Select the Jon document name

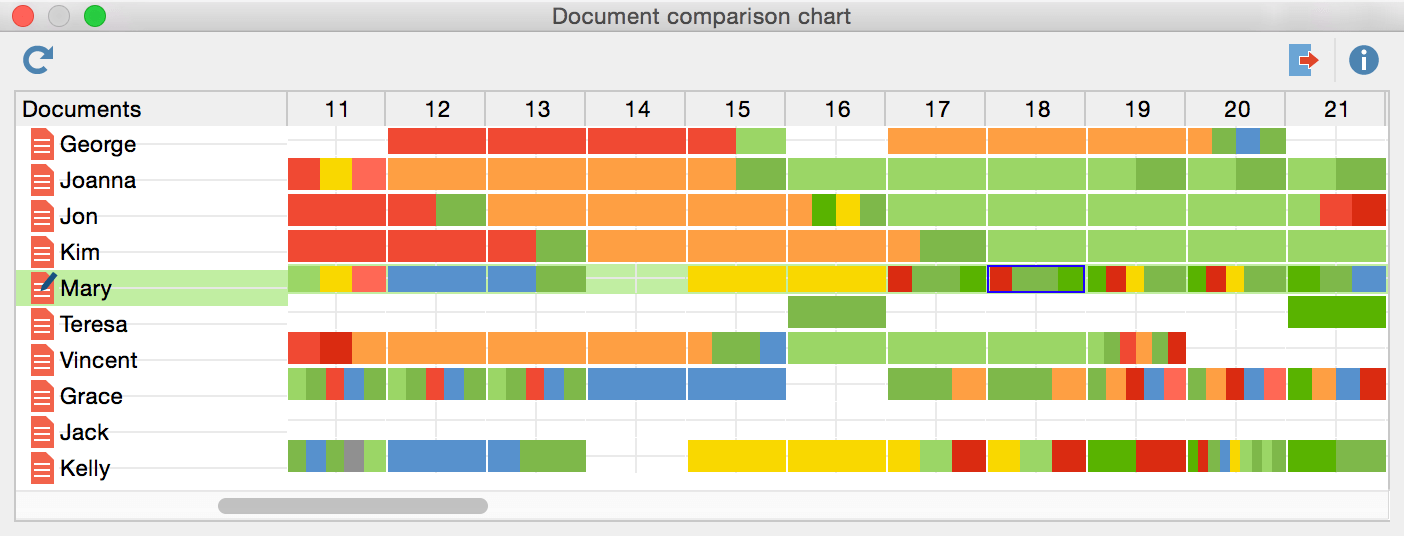pos(79,216)
